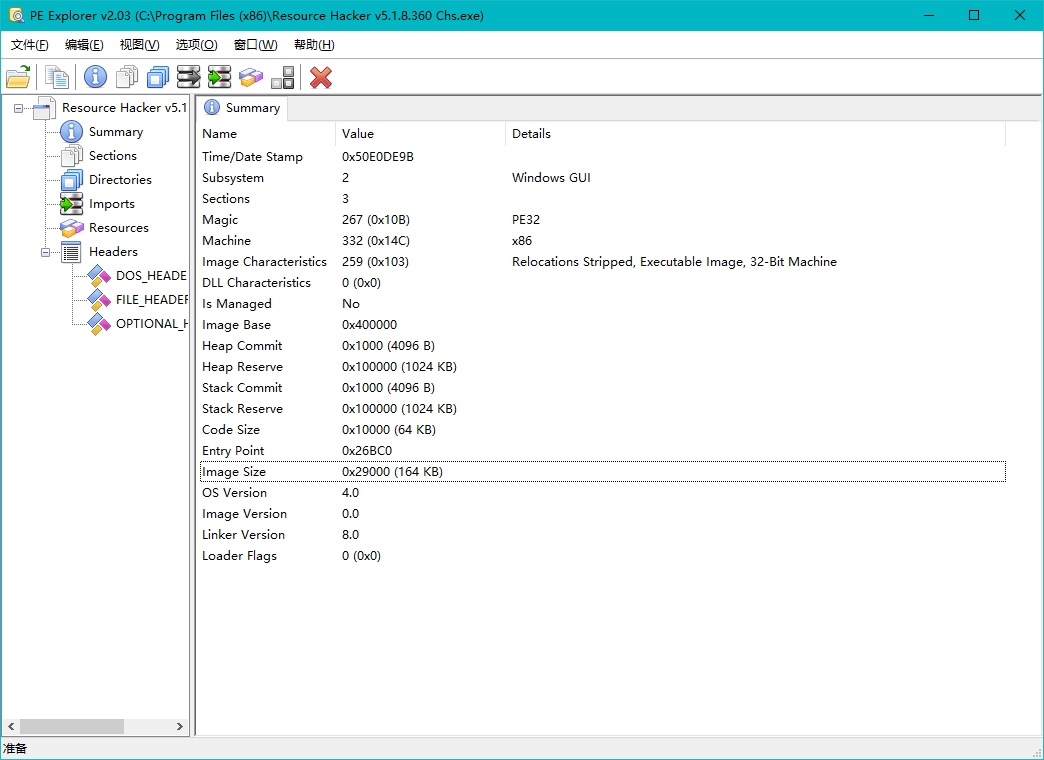Image resolution: width=1044 pixels, height=760 pixels.
Task: Select the DLL Characteristics row
Action: (603, 283)
